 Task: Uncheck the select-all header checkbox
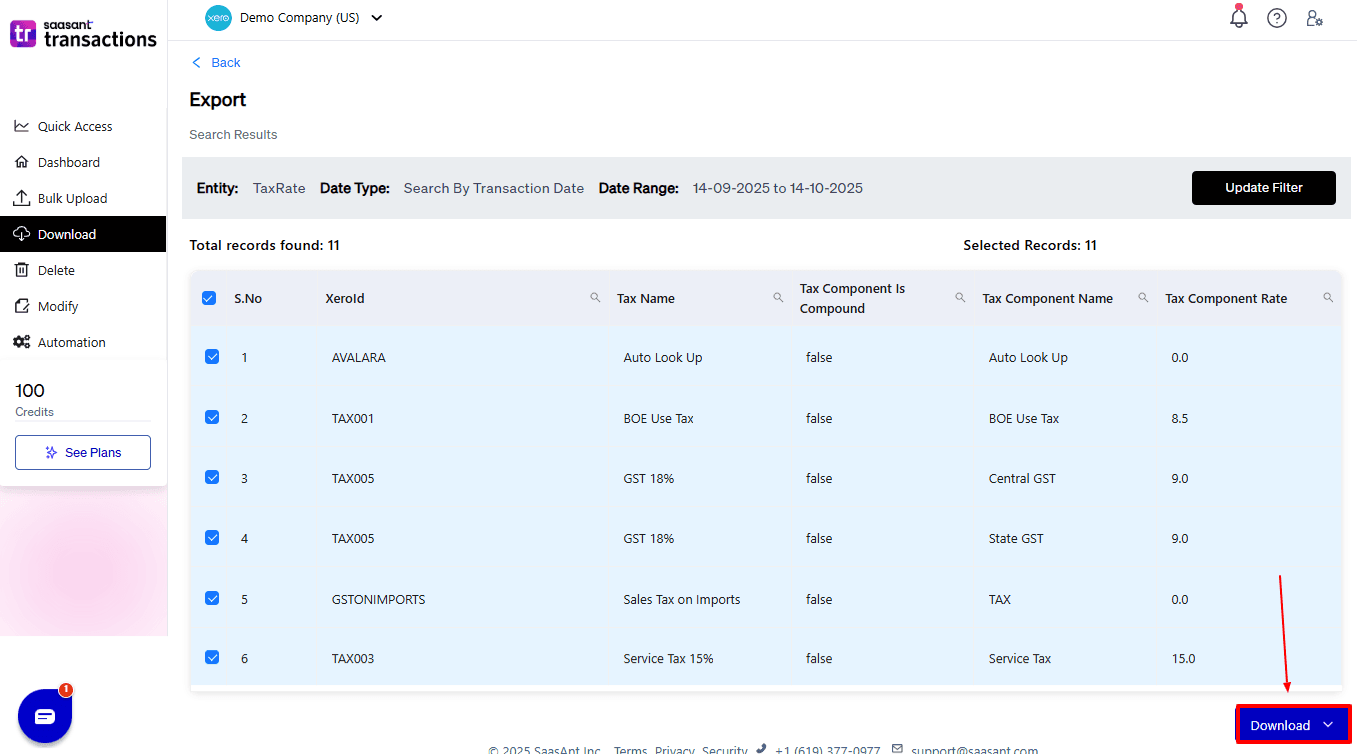(209, 298)
